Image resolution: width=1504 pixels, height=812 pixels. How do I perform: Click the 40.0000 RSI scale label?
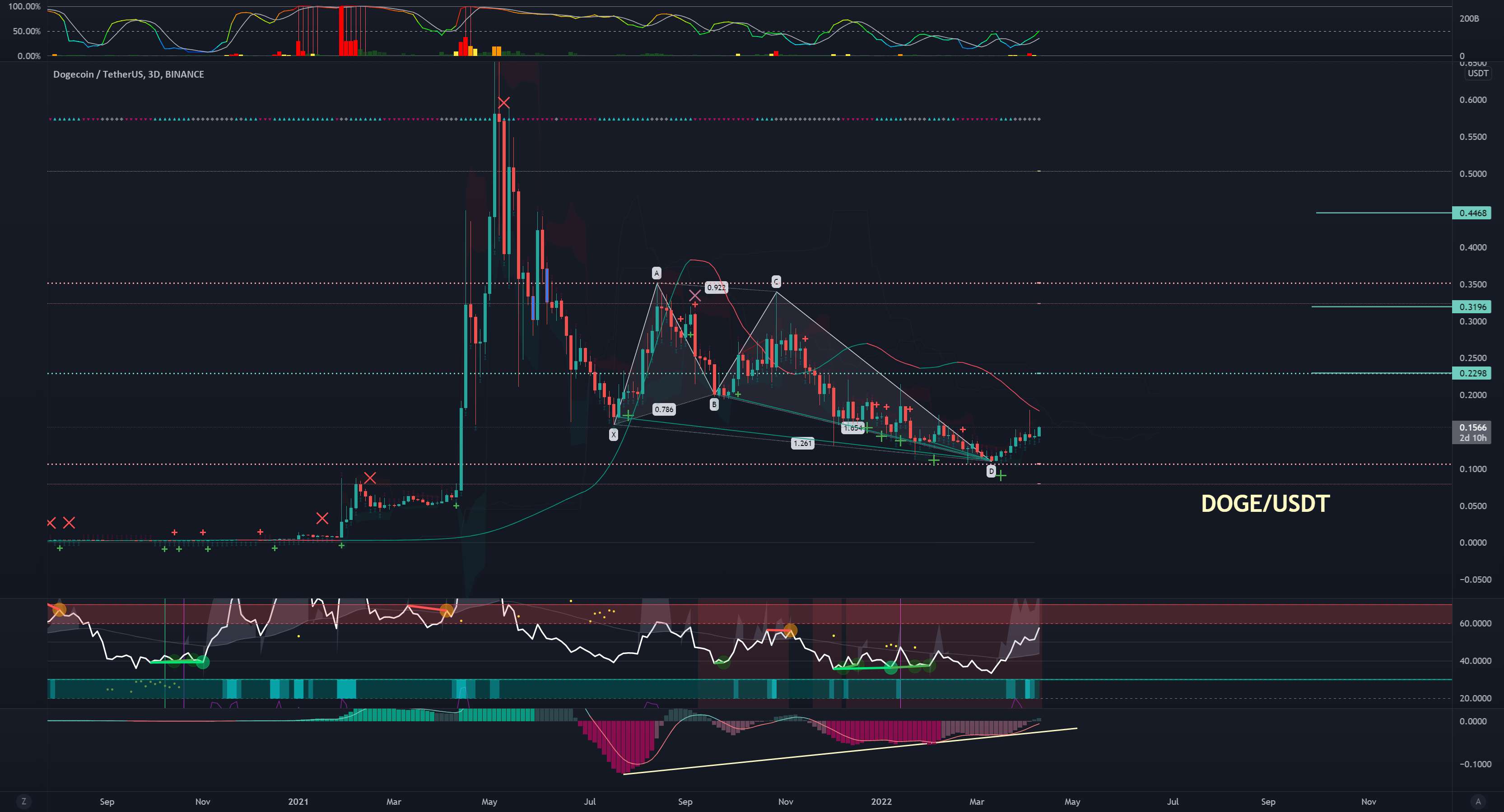pos(1475,661)
